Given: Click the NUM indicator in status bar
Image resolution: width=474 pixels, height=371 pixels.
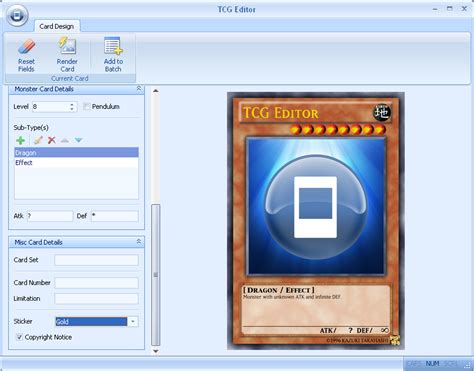Looking at the screenshot, I should tap(432, 363).
